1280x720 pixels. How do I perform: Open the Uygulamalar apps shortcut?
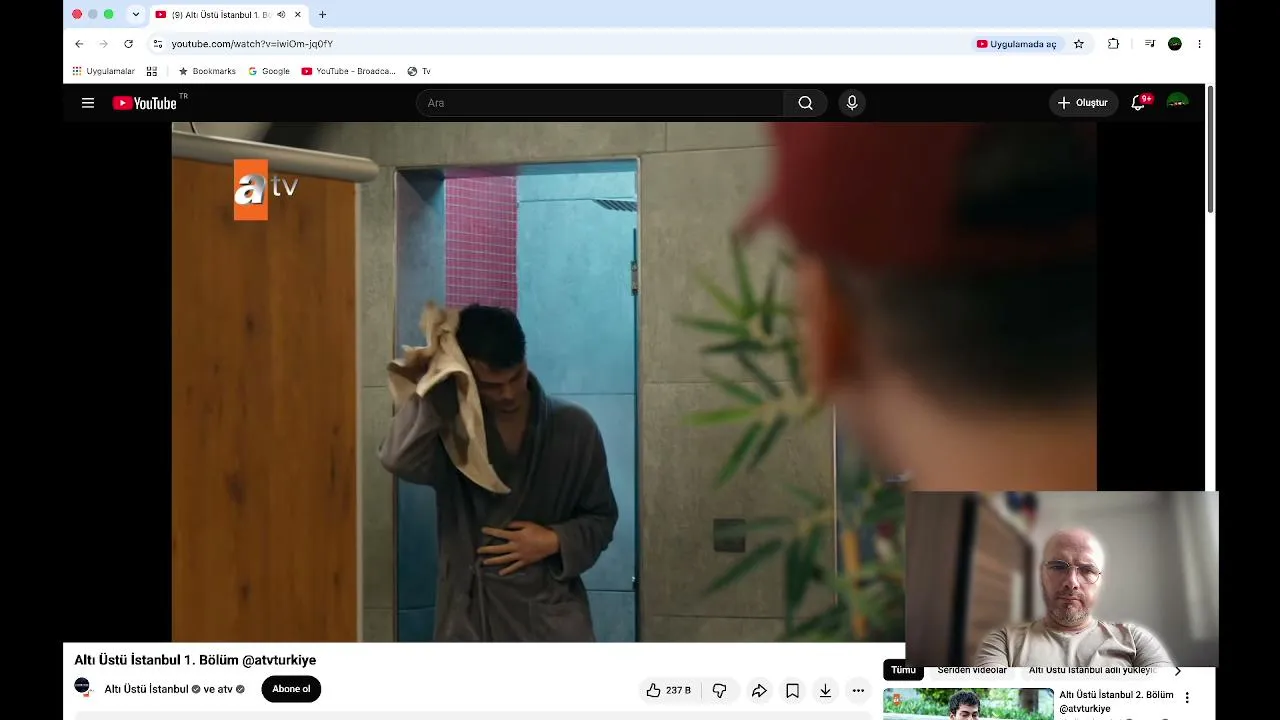[x=103, y=72]
